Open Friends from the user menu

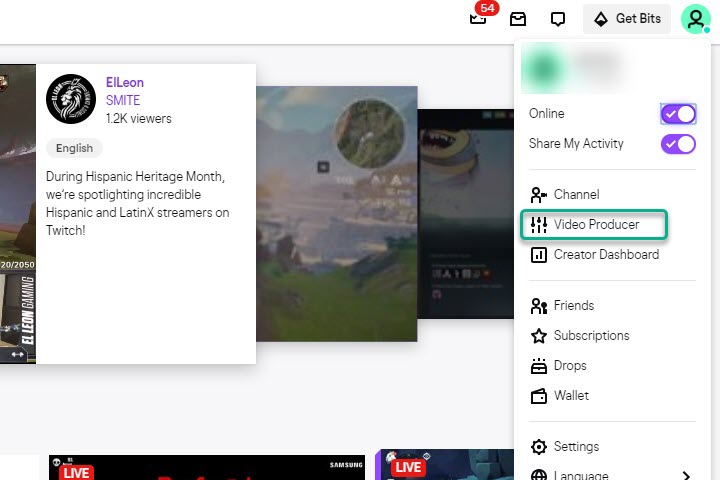click(x=612, y=305)
